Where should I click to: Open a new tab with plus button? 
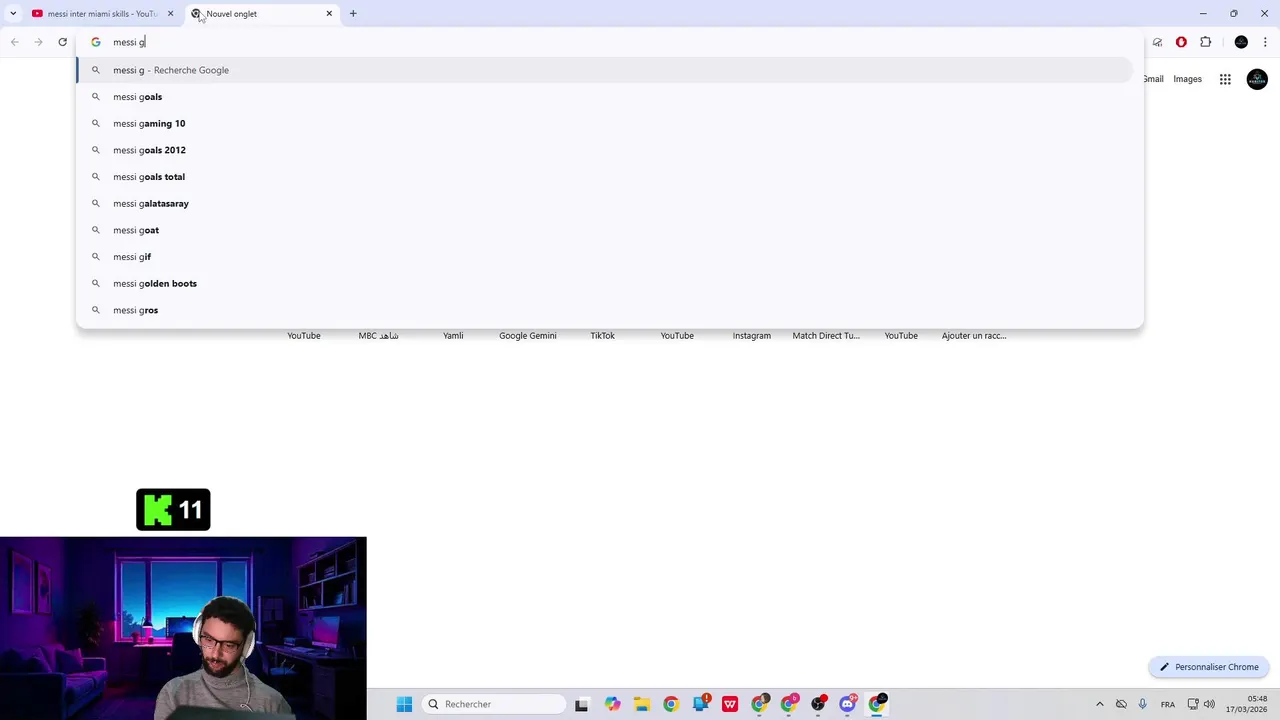coord(353,14)
